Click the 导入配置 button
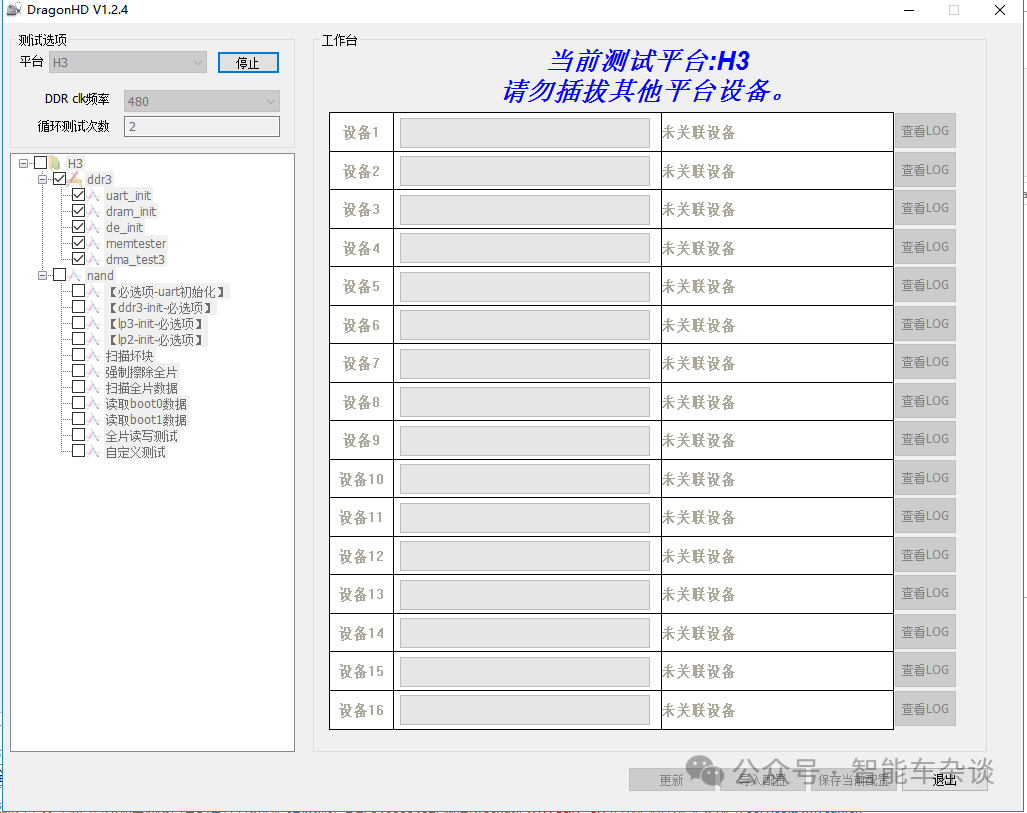The image size is (1027, 813). [x=762, y=780]
